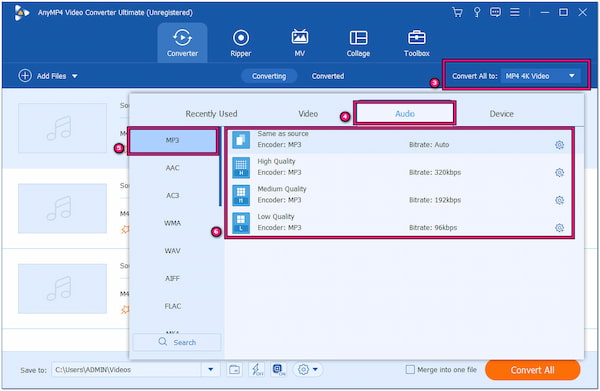Screen dimensions: 600x391
Task: Open settings gear for High Quality MP3
Action: point(559,173)
